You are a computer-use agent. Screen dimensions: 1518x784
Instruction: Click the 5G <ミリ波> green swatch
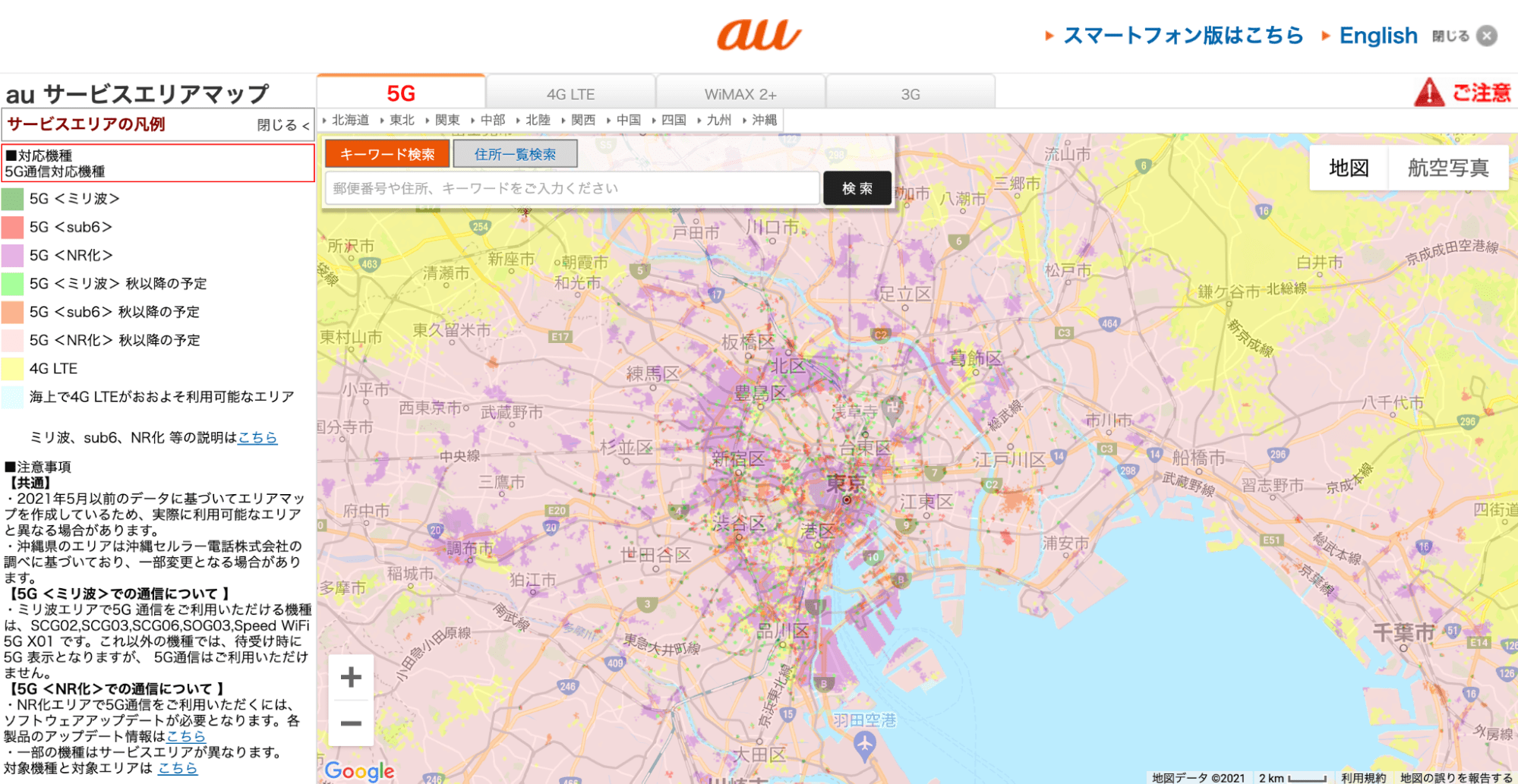pos(13,199)
